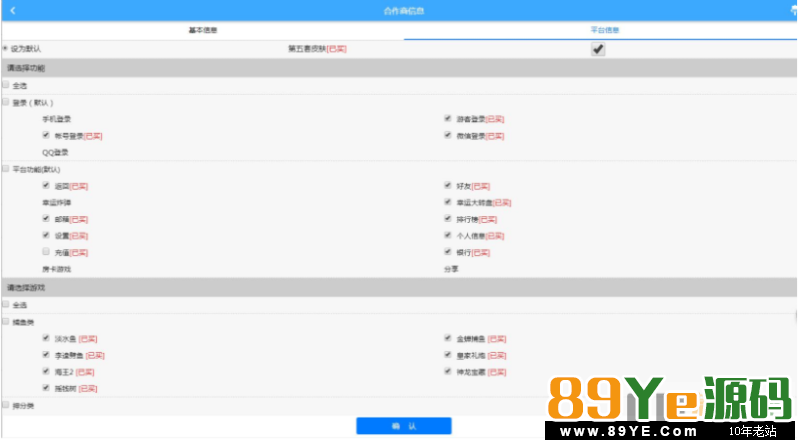Uncheck the 帐号登录 checkbox

pos(46,135)
